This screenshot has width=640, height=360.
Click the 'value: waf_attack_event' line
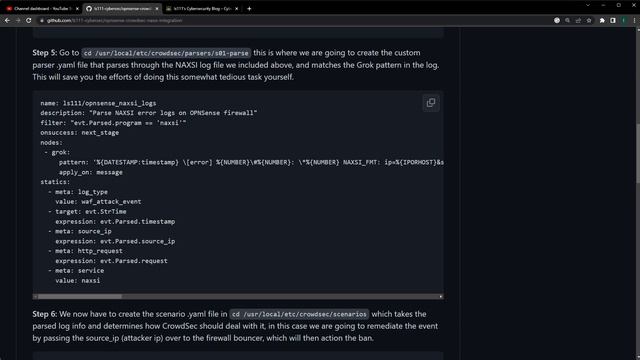(98, 202)
